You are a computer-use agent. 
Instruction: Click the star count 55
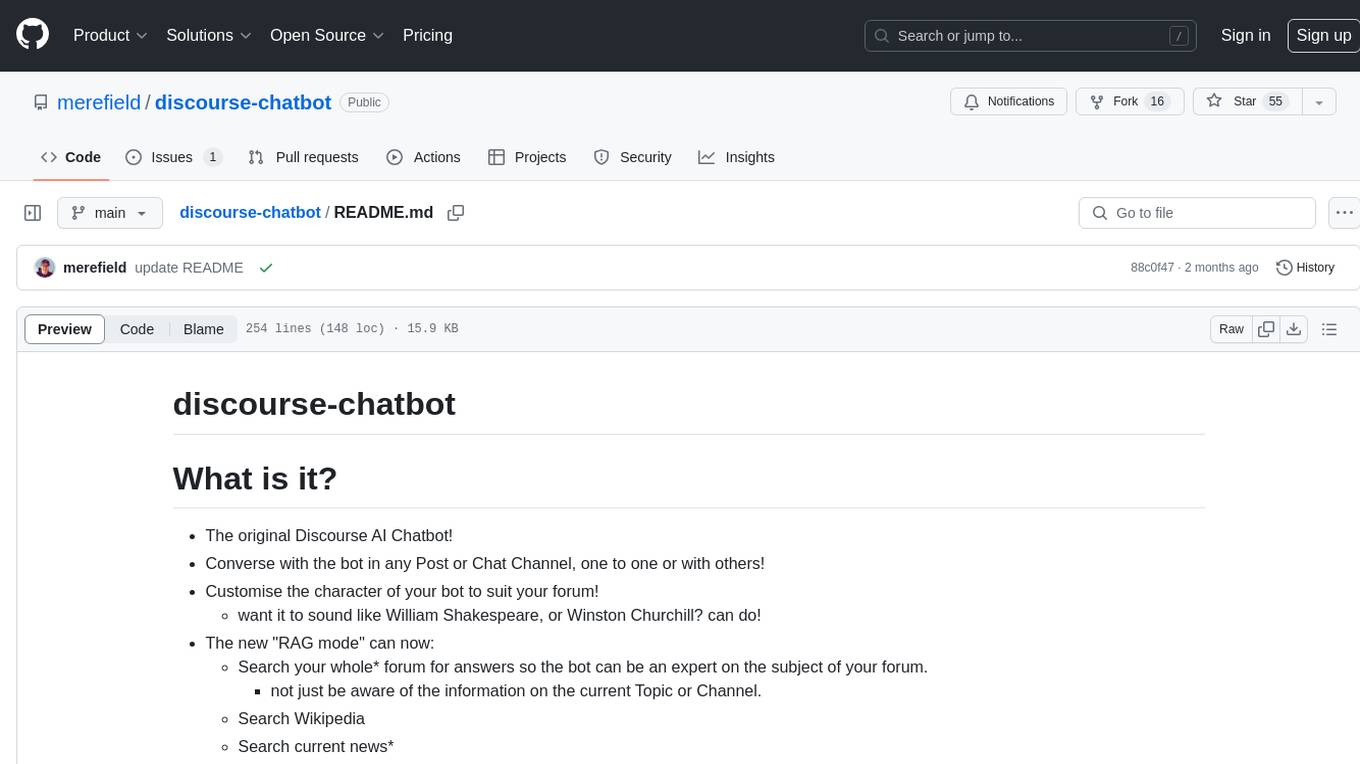[x=1275, y=102]
